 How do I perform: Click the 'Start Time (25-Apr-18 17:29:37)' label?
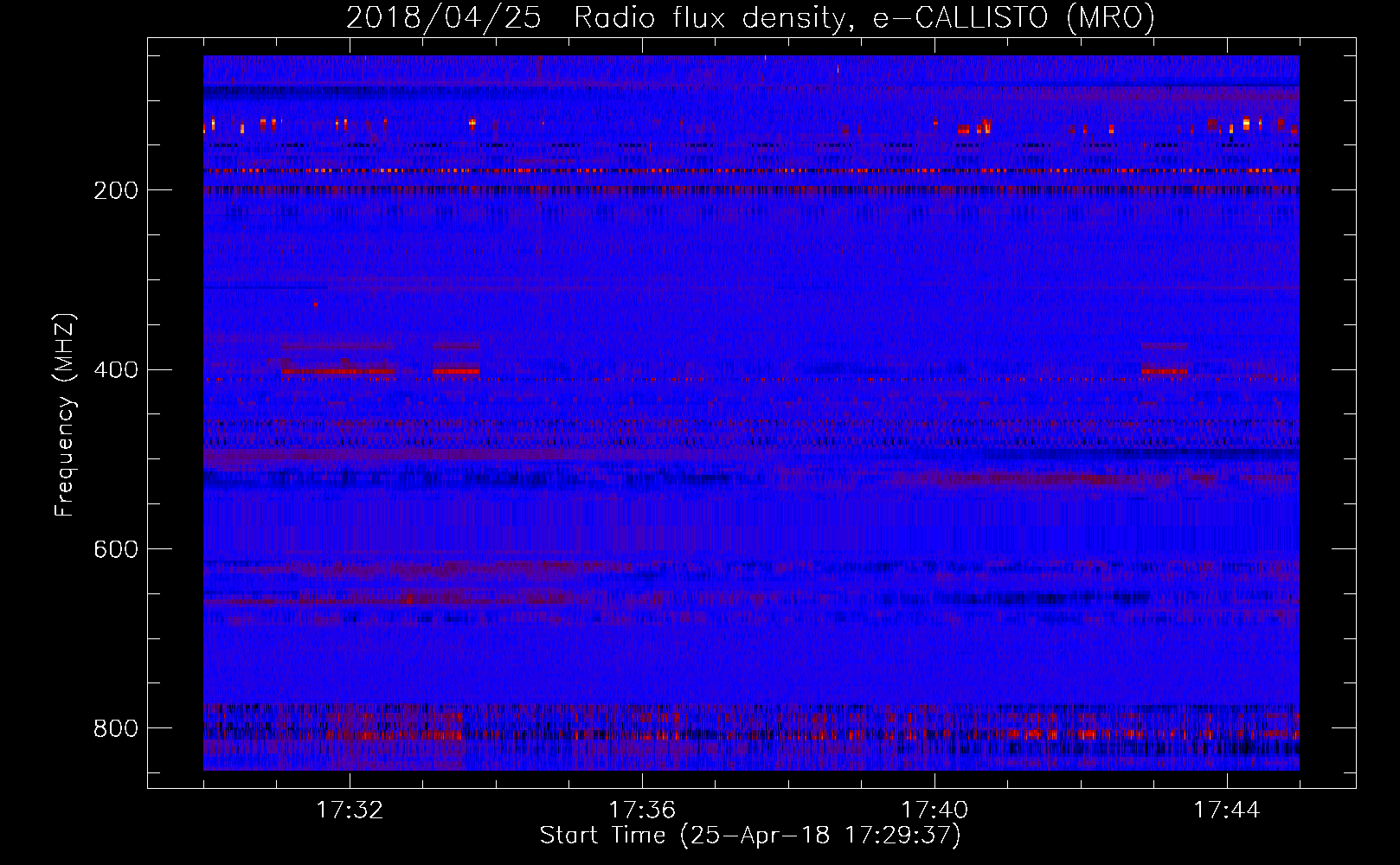[x=750, y=836]
